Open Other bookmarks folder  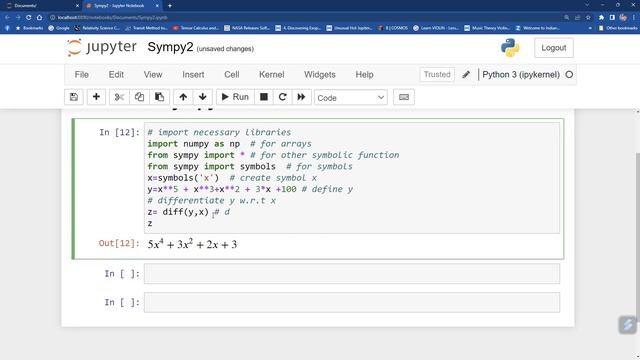[x=618, y=28]
